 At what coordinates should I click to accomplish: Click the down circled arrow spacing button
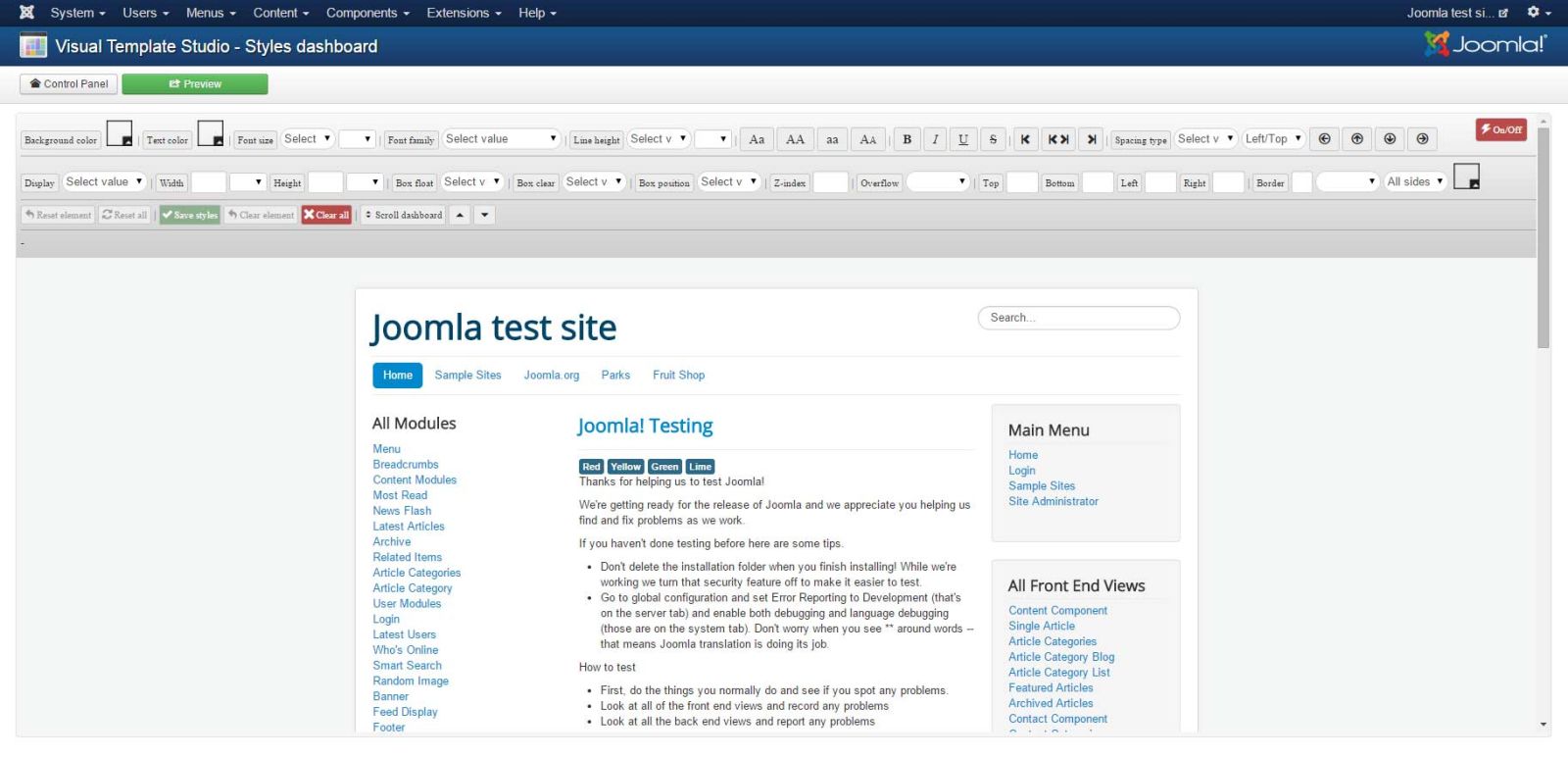(1390, 139)
